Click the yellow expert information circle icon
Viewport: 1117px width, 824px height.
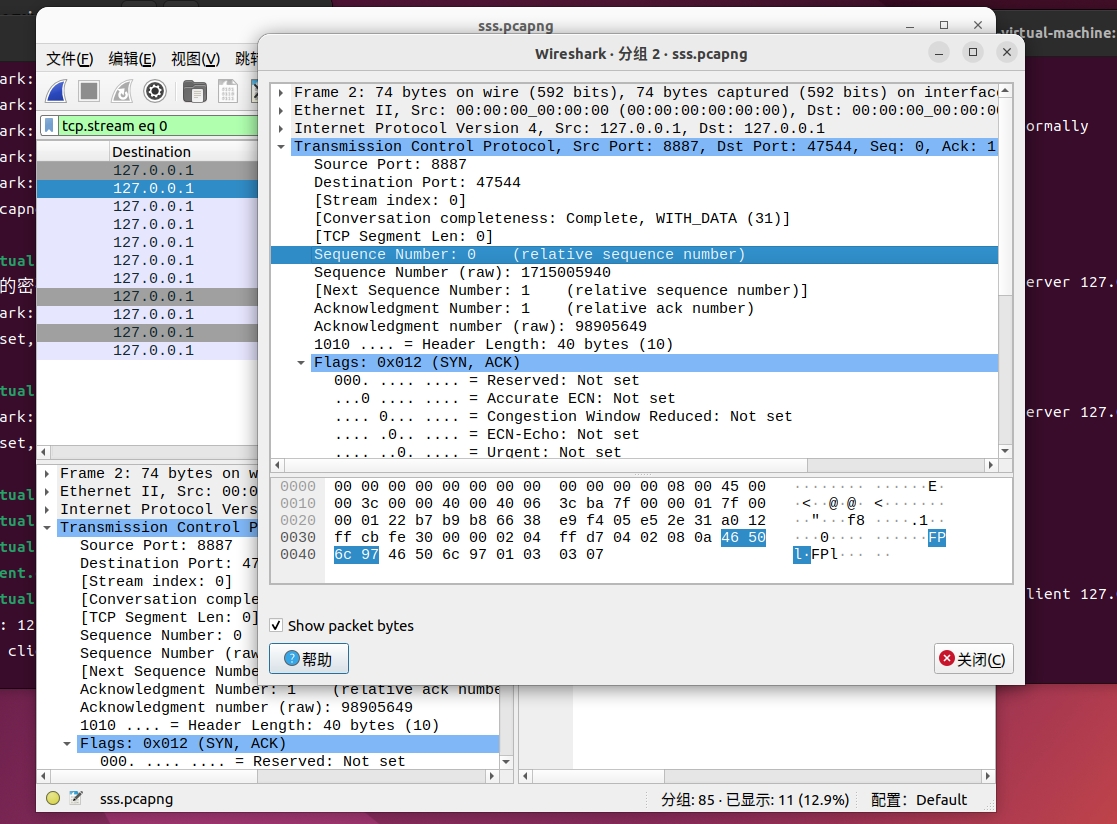[x=53, y=798]
